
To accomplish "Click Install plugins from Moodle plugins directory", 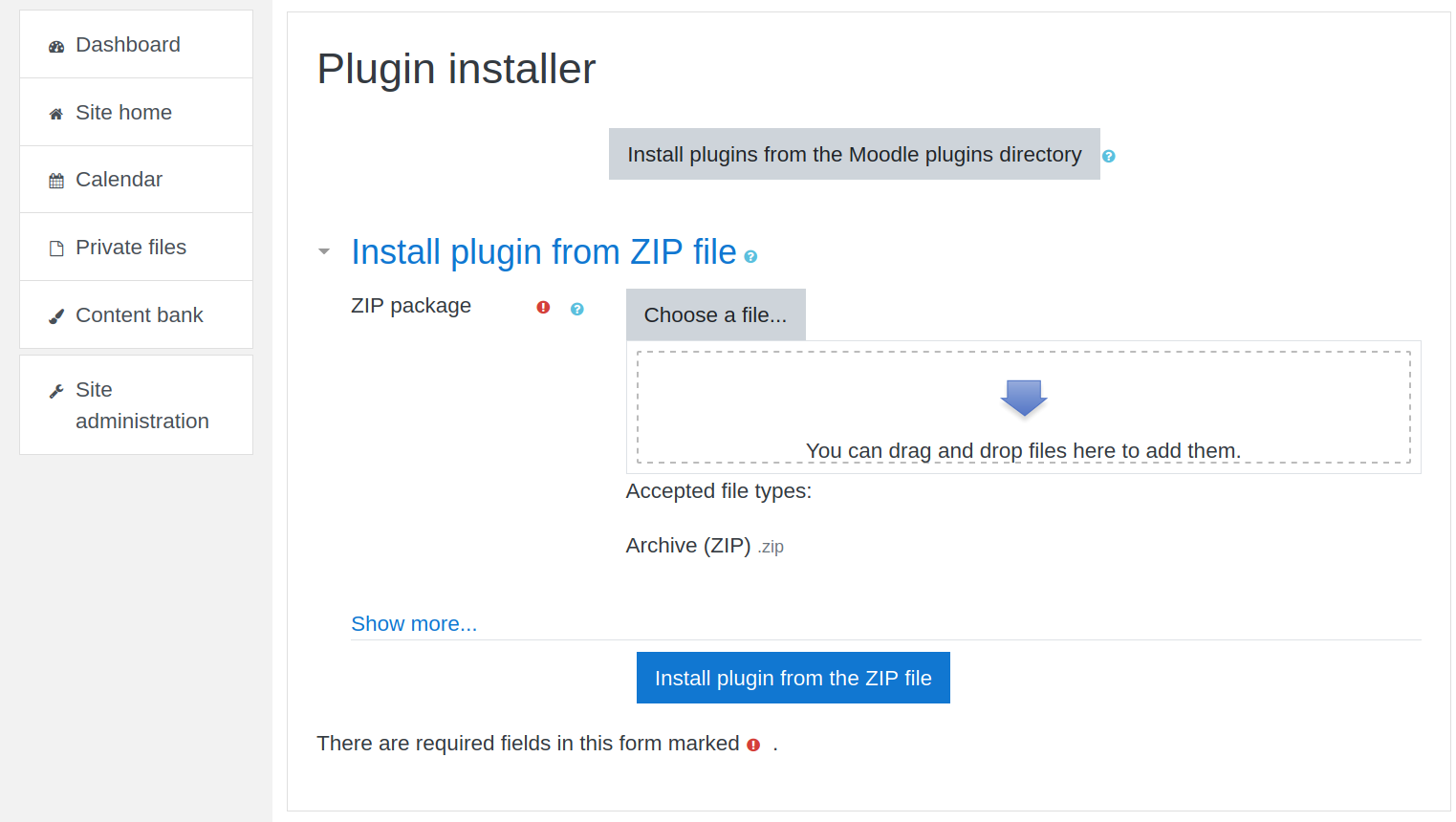I will (x=854, y=154).
